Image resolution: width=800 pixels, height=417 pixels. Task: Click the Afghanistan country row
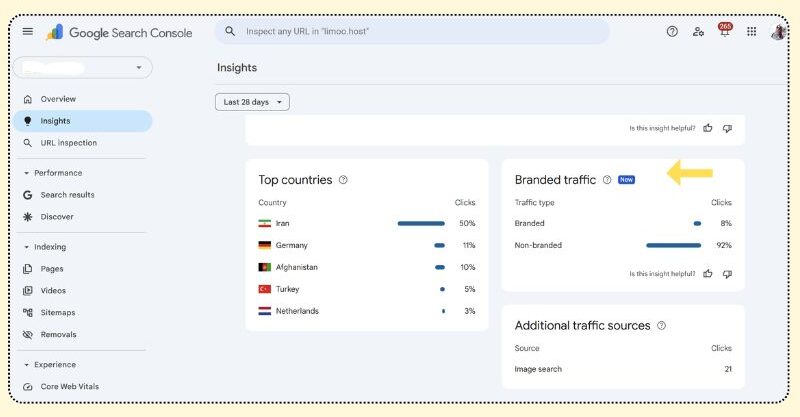pyautogui.click(x=367, y=267)
